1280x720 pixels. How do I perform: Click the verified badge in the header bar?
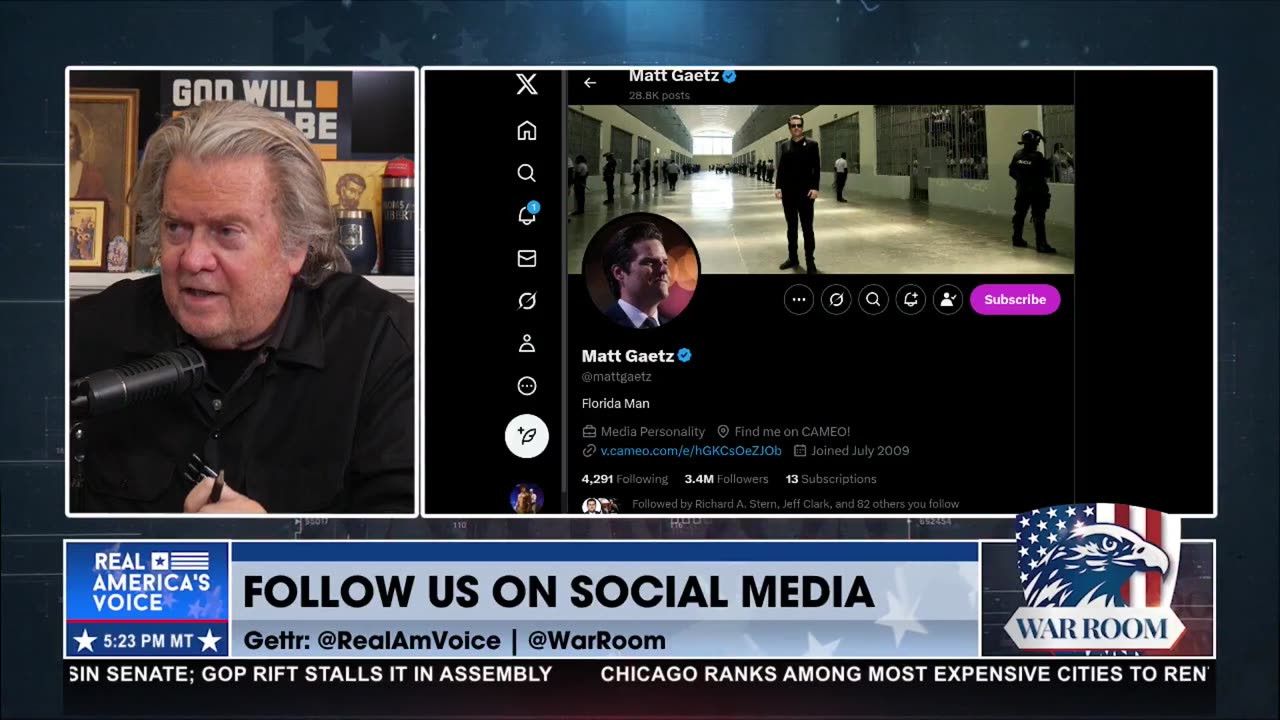(730, 76)
